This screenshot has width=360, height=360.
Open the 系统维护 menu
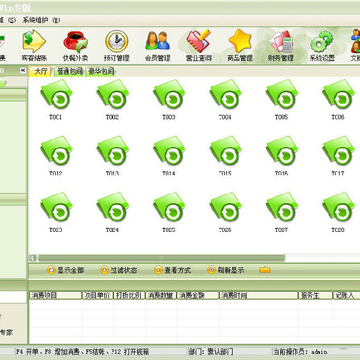41,20
